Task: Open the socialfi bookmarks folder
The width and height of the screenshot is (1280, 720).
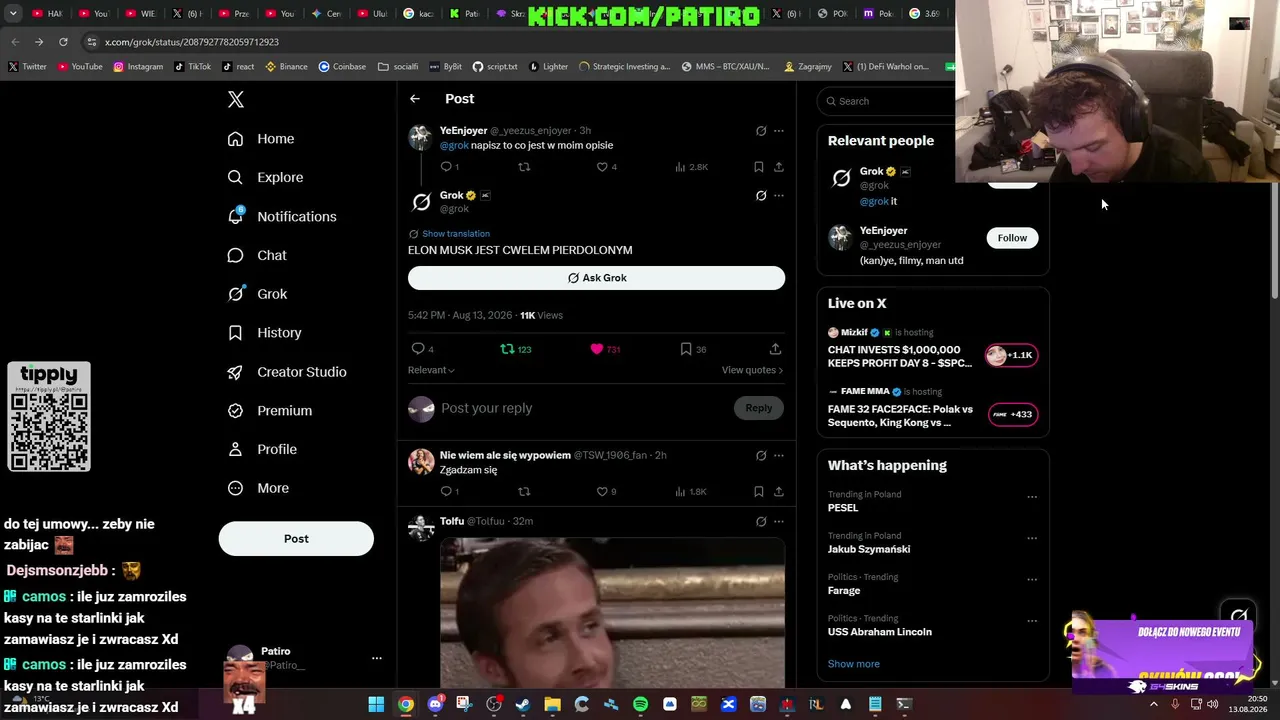Action: pyautogui.click(x=398, y=67)
